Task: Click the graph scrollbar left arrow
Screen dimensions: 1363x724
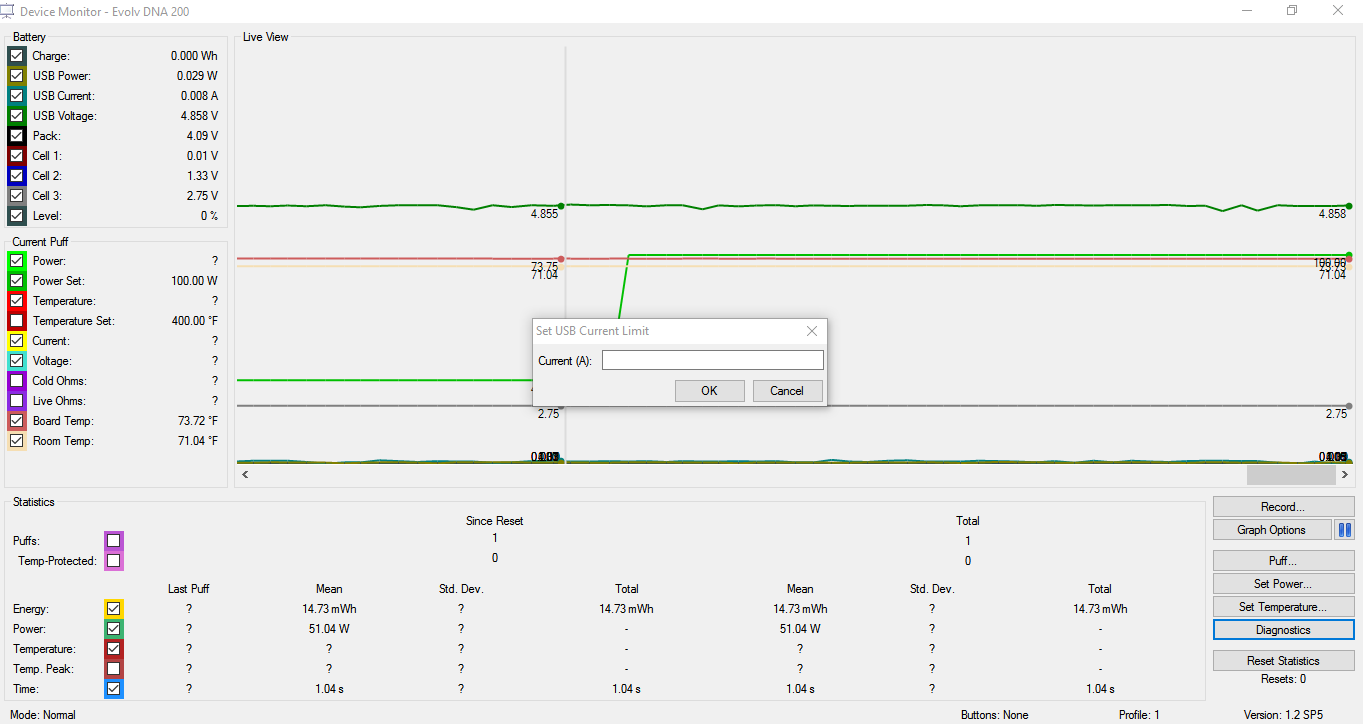Action: coord(245,475)
